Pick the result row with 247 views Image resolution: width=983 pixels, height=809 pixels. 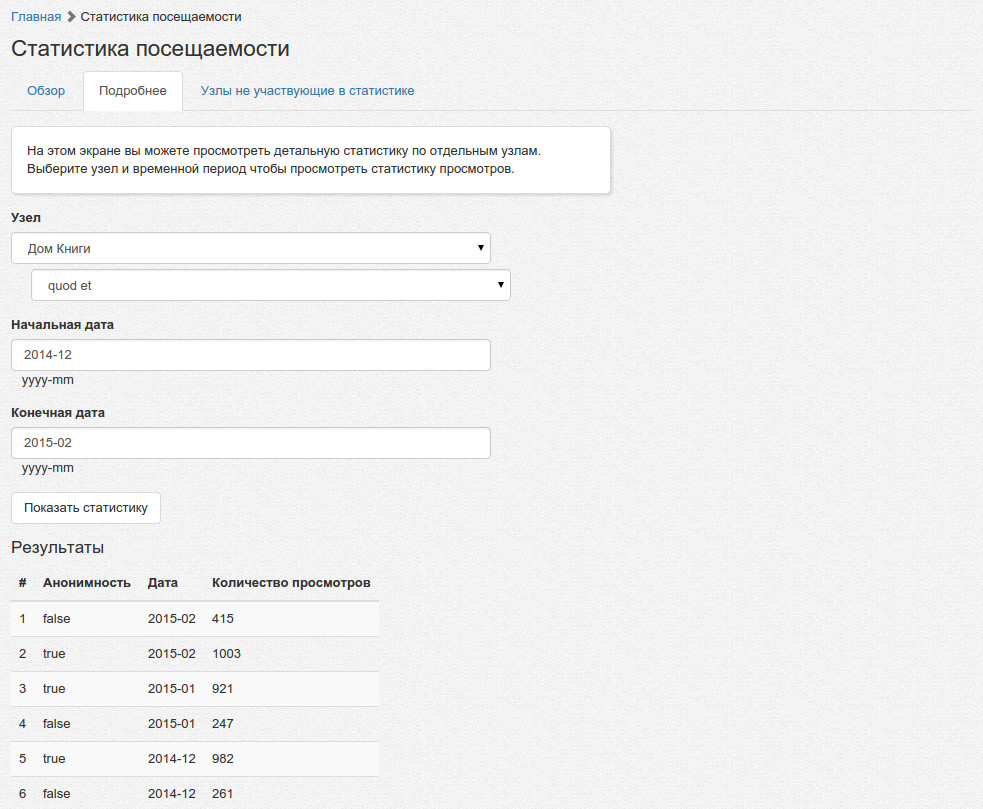pyautogui.click(x=195, y=724)
